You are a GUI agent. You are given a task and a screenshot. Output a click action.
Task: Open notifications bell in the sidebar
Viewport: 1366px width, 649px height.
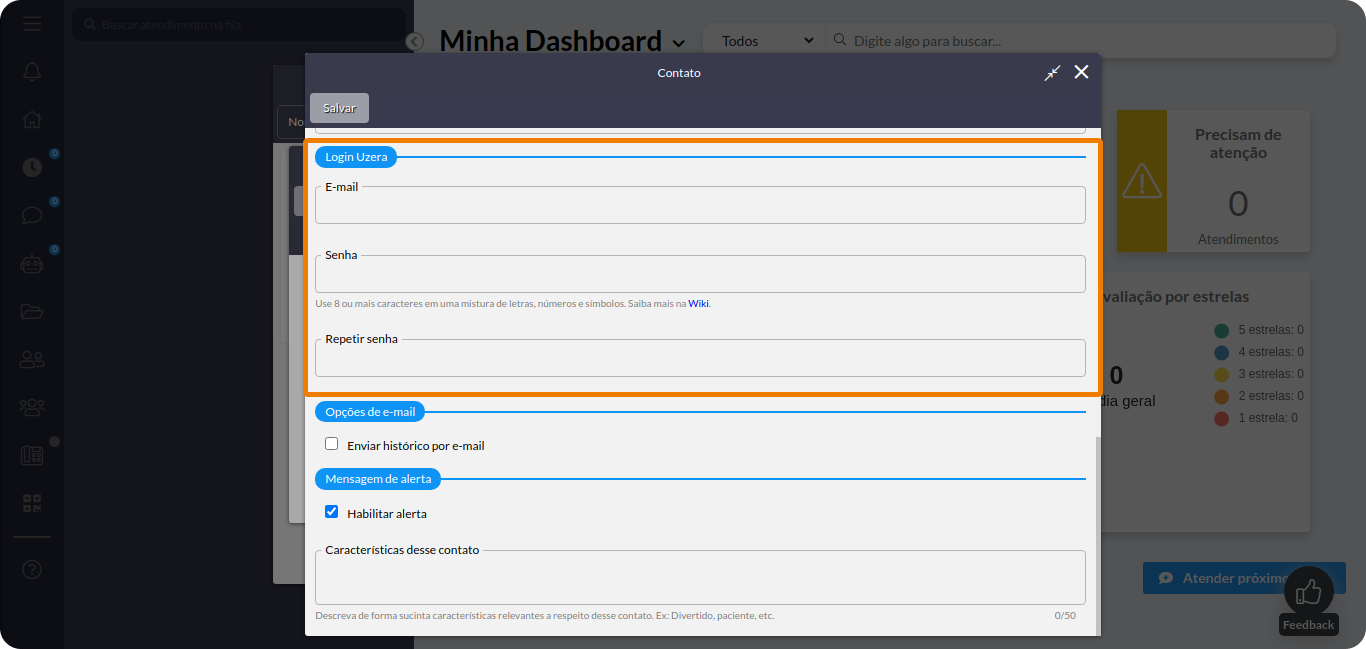pyautogui.click(x=32, y=72)
